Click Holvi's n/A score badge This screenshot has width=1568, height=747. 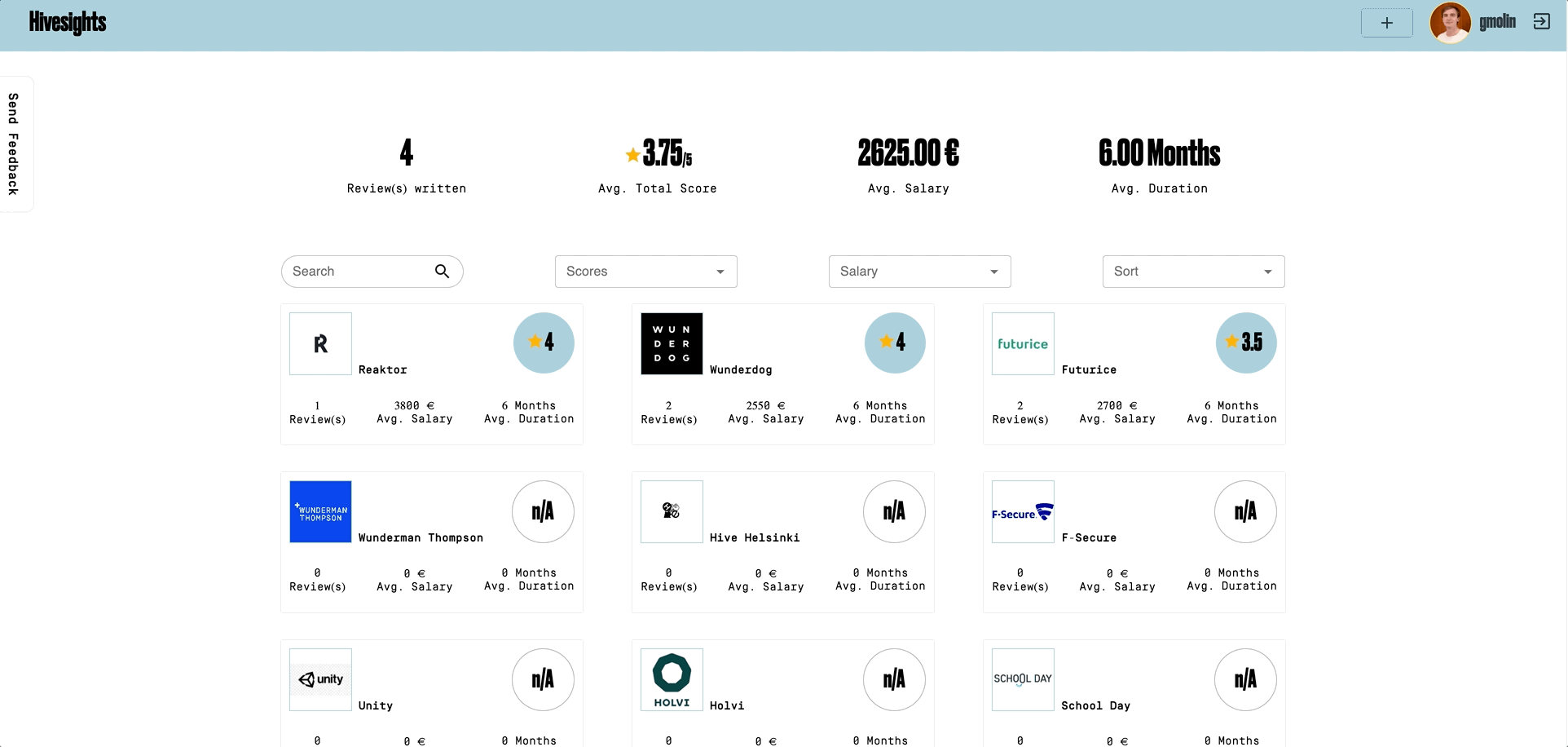point(895,679)
